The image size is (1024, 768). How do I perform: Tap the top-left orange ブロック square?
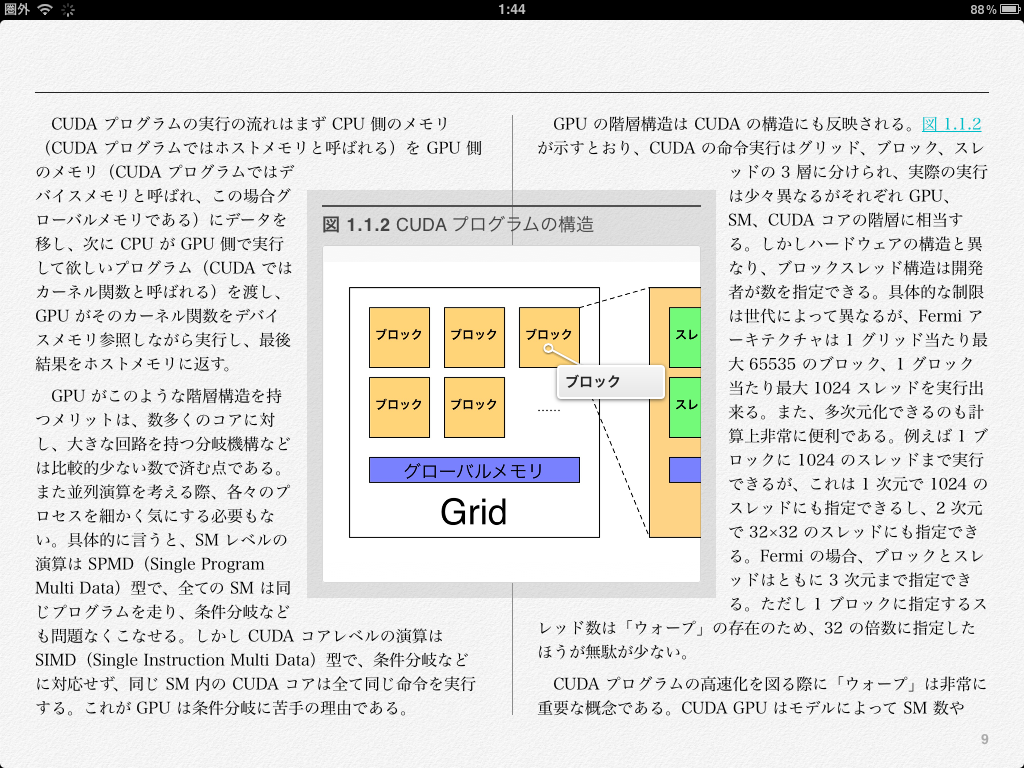click(x=399, y=337)
